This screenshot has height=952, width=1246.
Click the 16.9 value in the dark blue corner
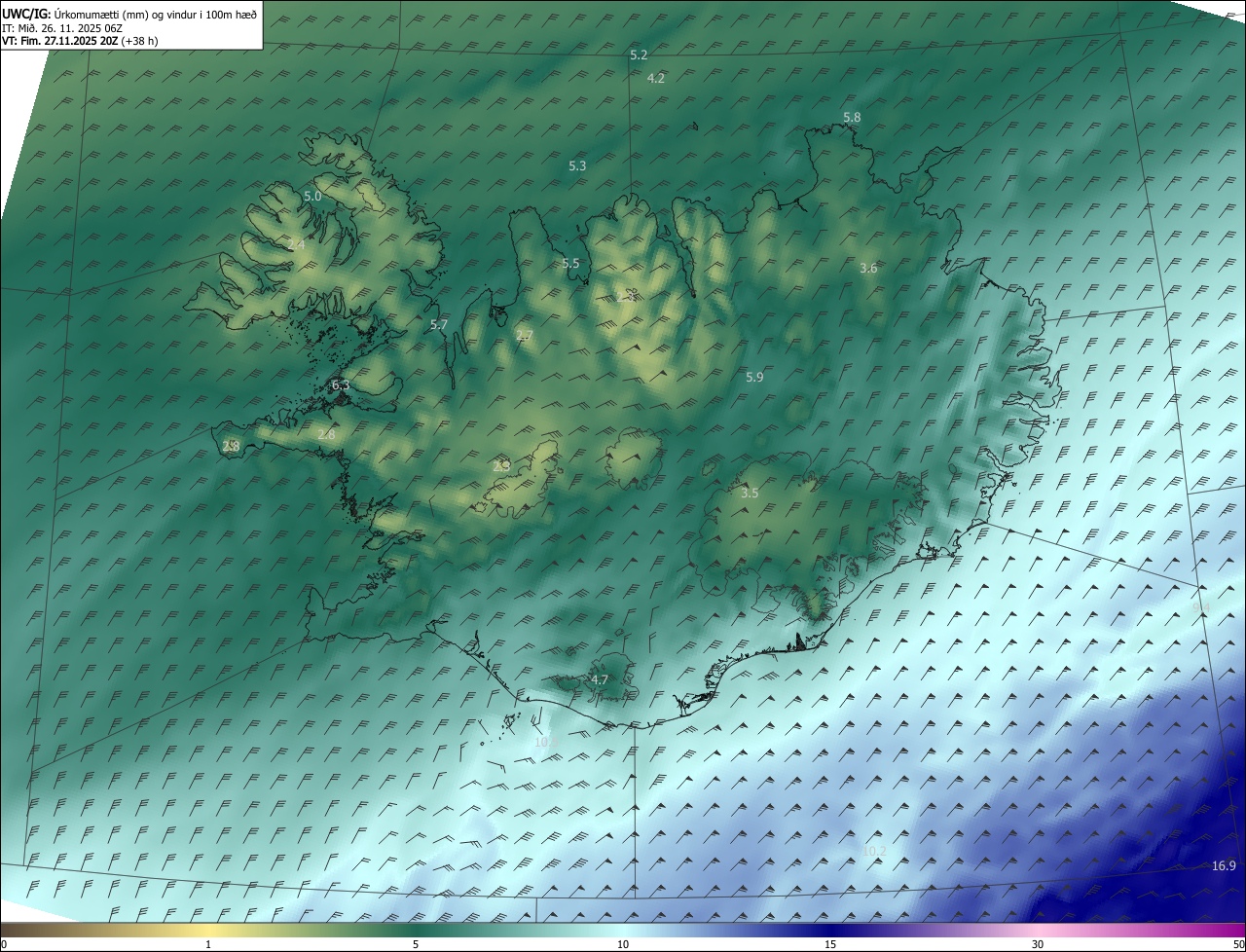tap(1224, 866)
